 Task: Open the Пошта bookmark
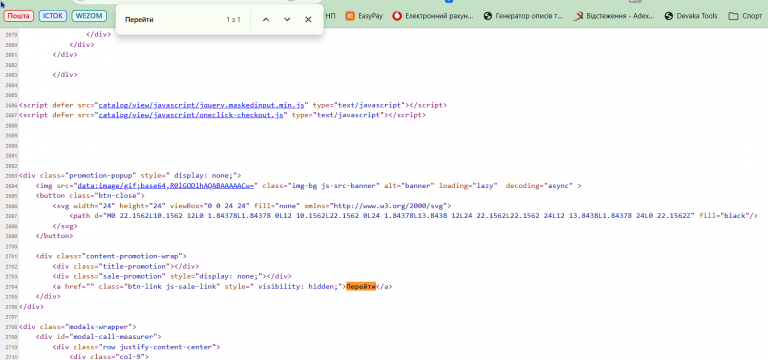click(x=19, y=16)
